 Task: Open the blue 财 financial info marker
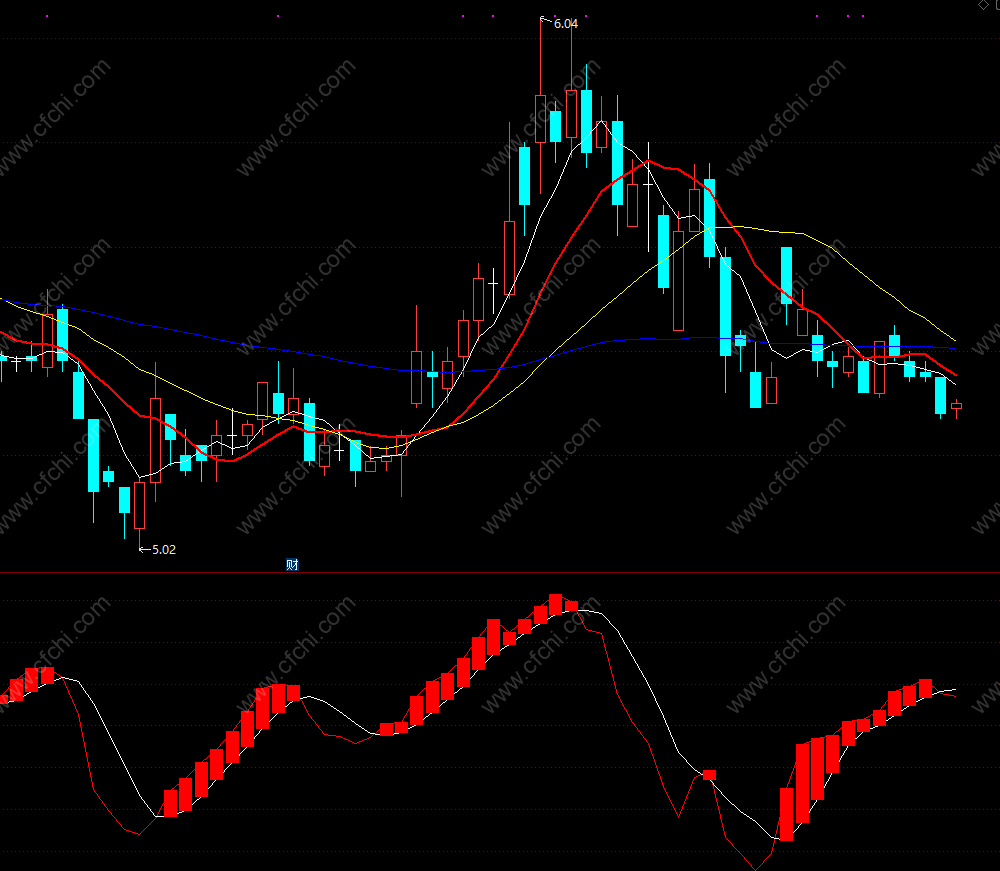click(x=292, y=564)
